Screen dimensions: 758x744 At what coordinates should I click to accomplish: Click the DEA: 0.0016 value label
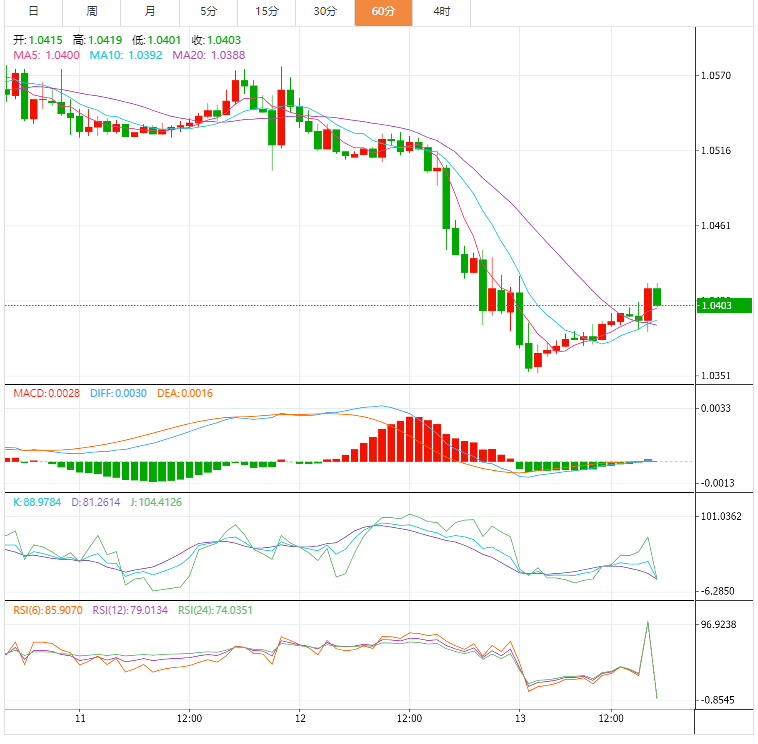185,394
